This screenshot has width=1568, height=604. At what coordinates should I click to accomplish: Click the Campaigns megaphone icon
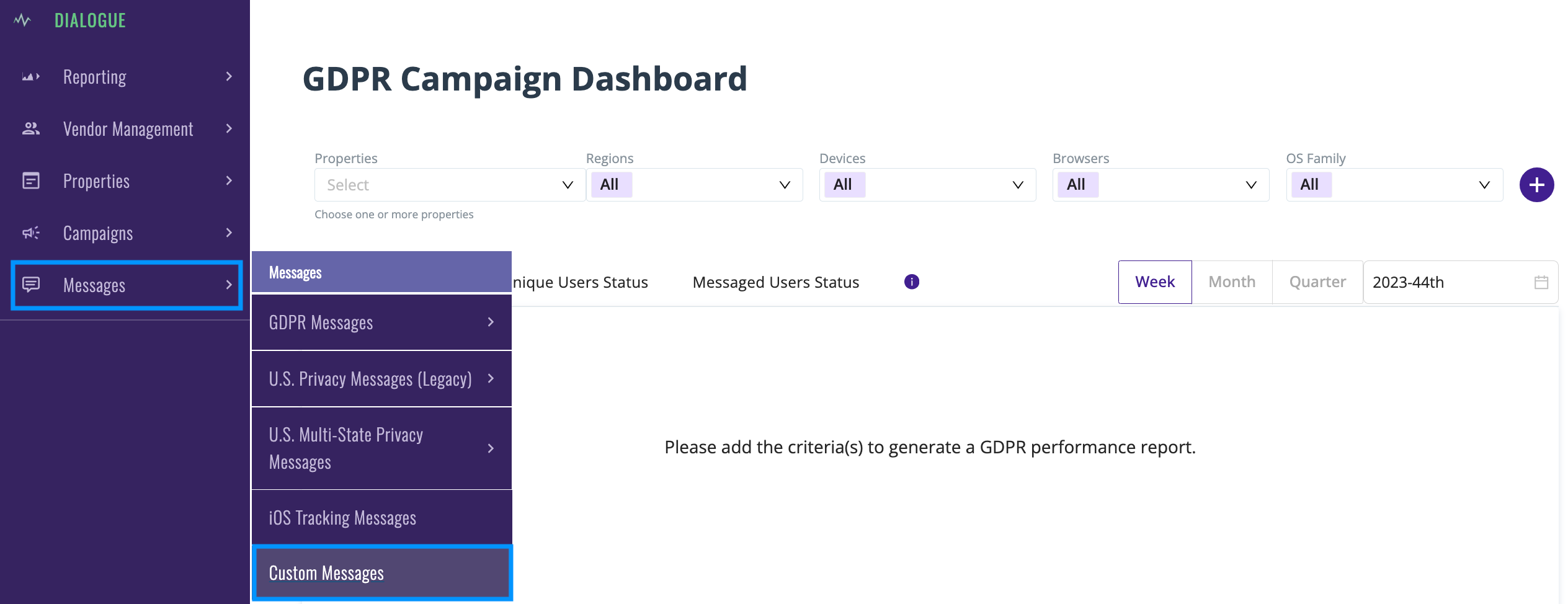tap(30, 233)
